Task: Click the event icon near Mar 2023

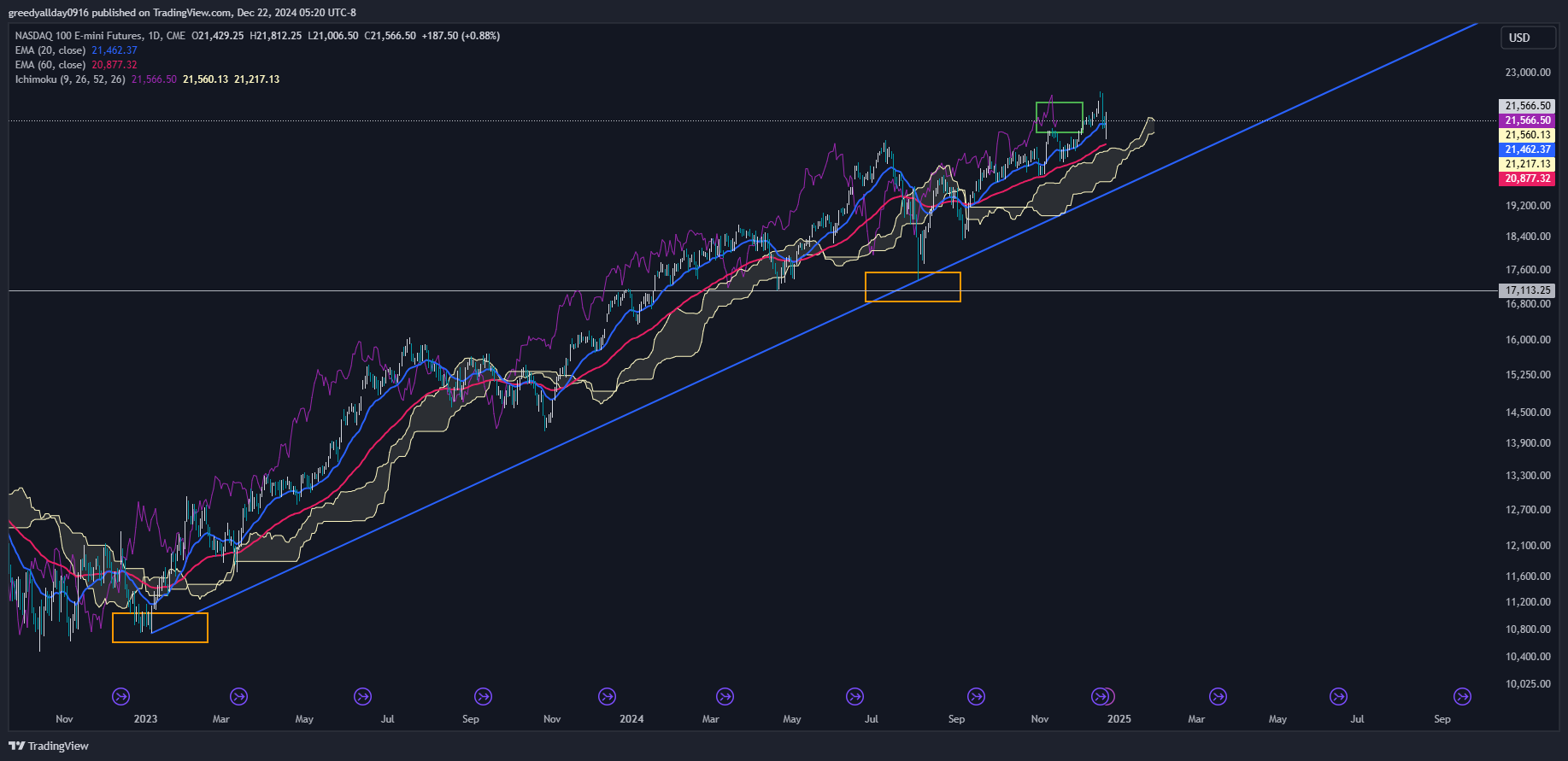Action: click(239, 697)
